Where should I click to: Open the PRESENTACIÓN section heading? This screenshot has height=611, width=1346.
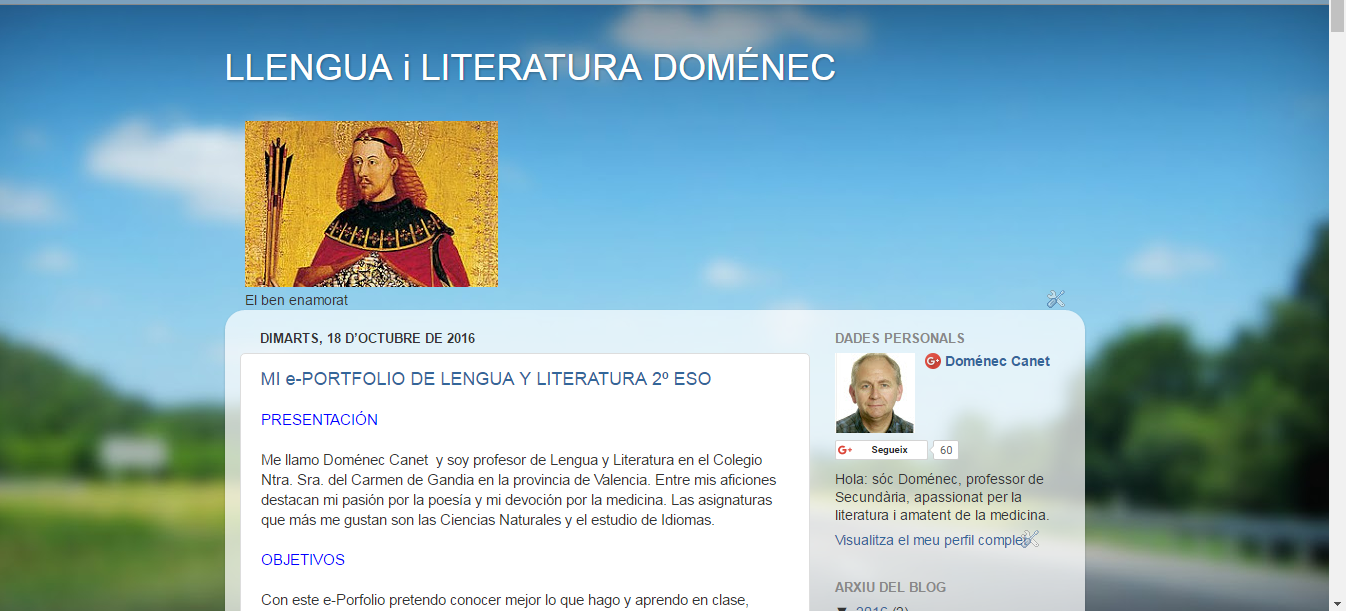tap(319, 419)
